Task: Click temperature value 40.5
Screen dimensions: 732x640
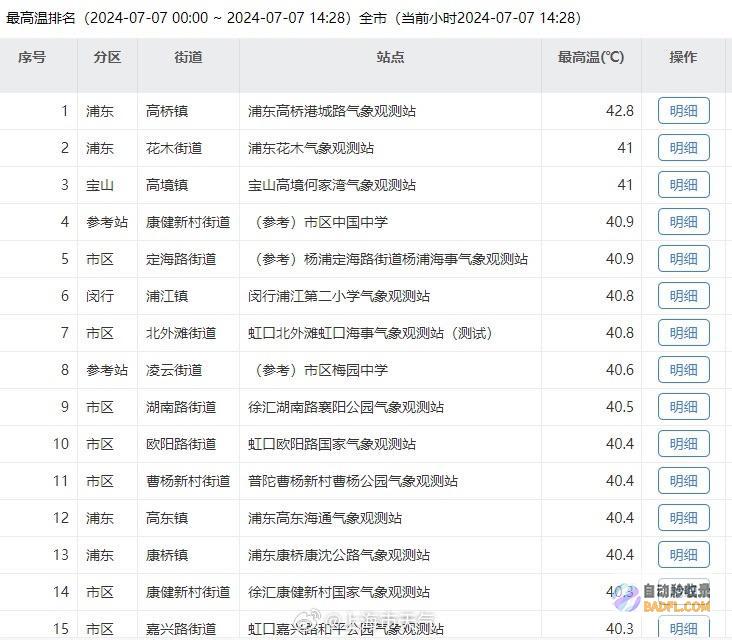Action: pos(619,407)
